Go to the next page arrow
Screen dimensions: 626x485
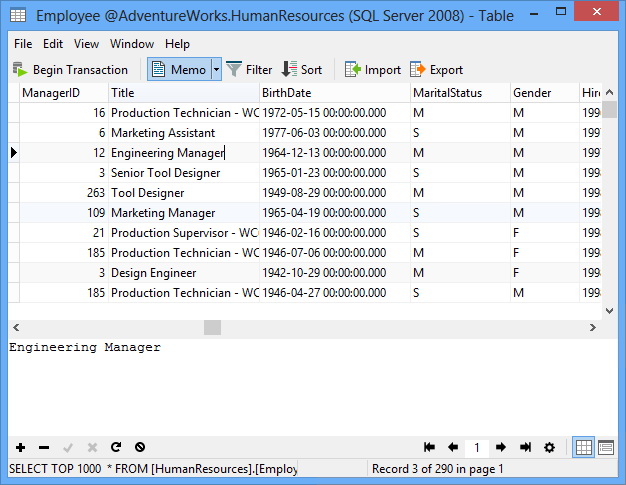pos(501,448)
